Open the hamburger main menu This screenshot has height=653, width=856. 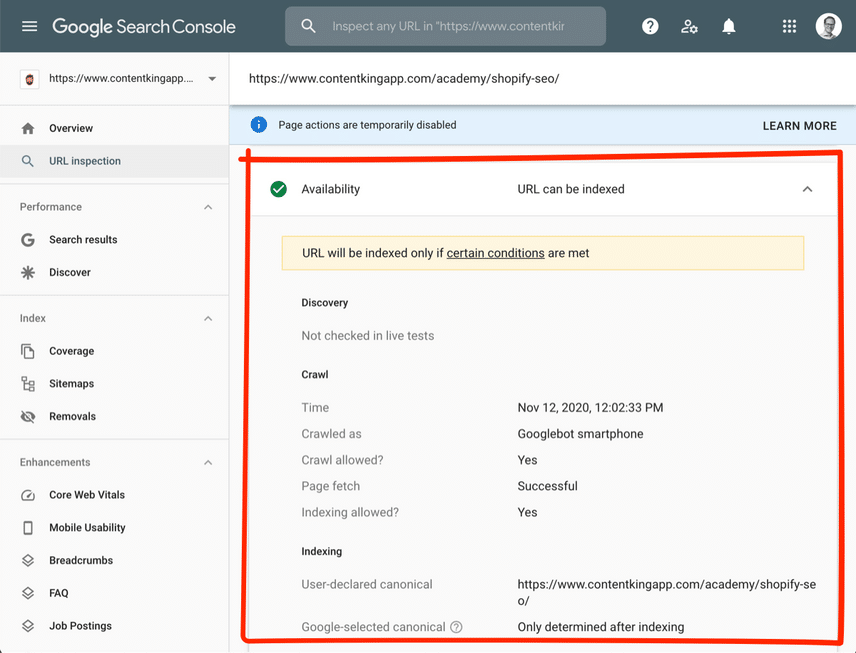[29, 26]
